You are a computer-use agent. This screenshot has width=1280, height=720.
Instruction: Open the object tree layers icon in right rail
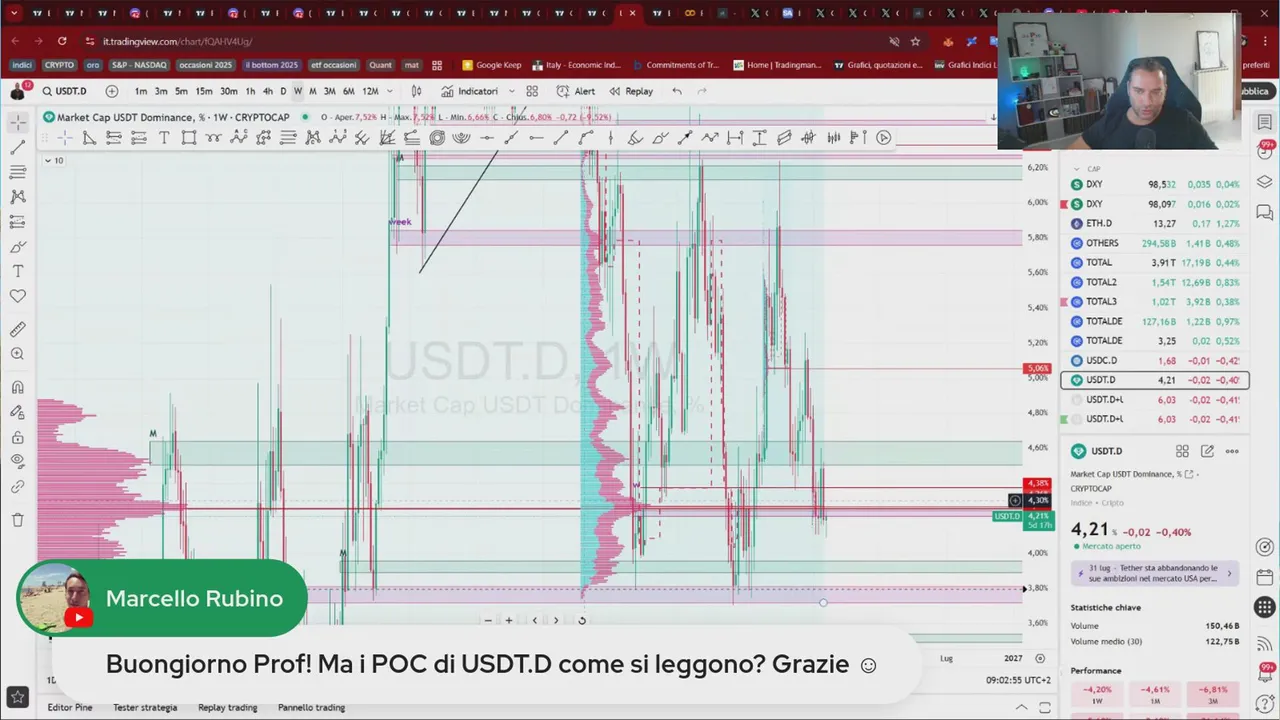point(1265,182)
